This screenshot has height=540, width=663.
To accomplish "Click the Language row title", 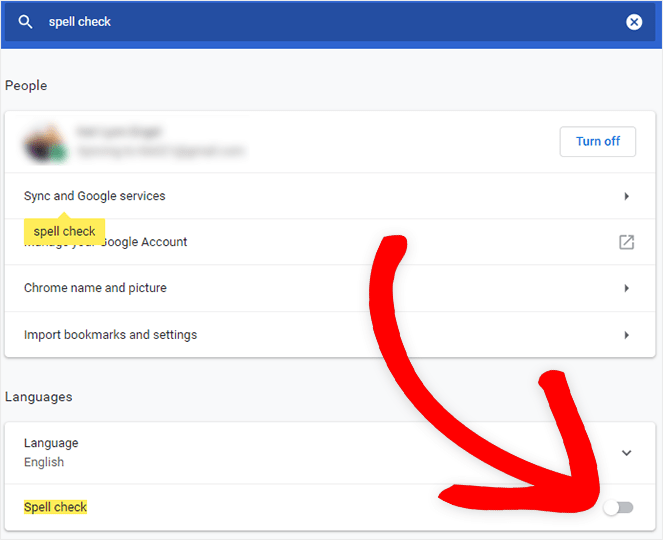I will 51,443.
